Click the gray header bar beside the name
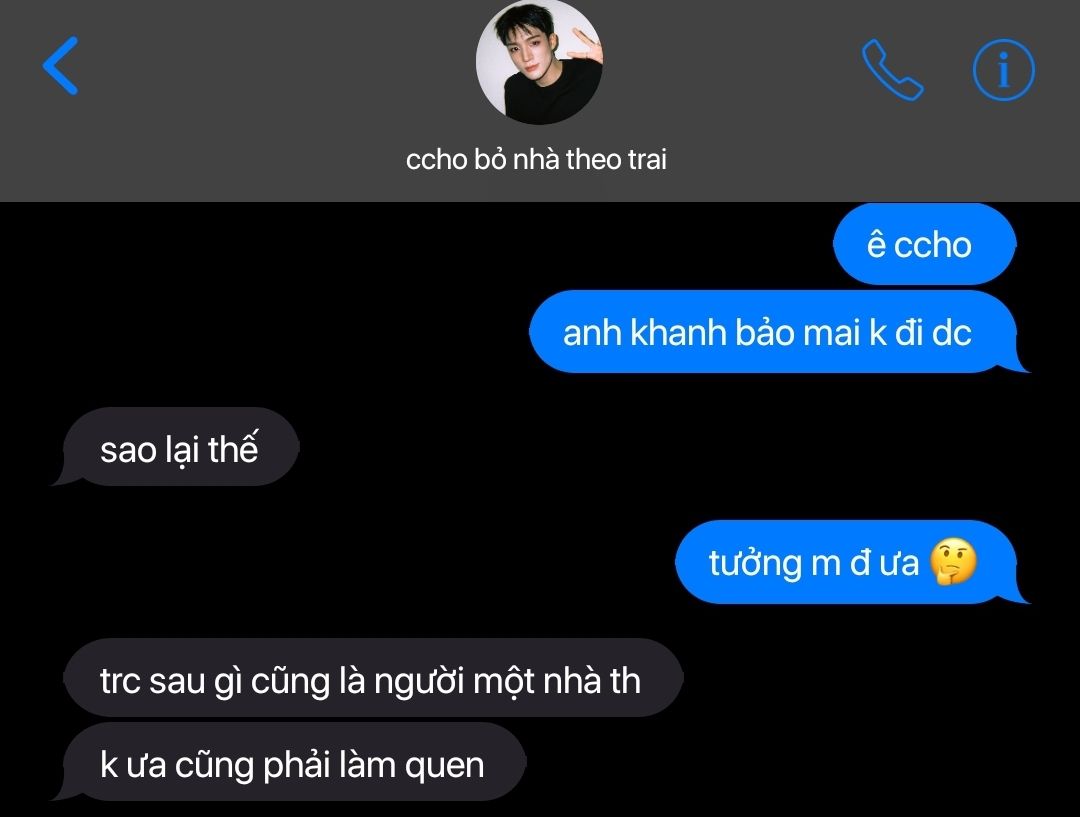The width and height of the screenshot is (1080, 817). (758, 159)
